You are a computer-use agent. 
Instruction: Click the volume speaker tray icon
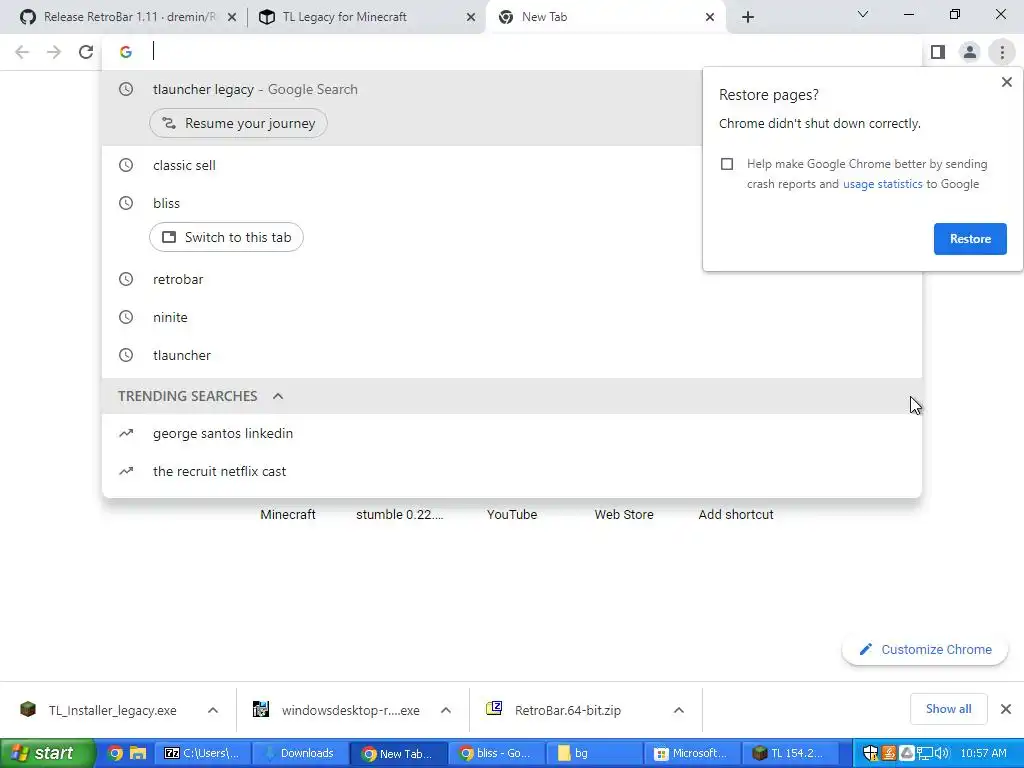941,754
